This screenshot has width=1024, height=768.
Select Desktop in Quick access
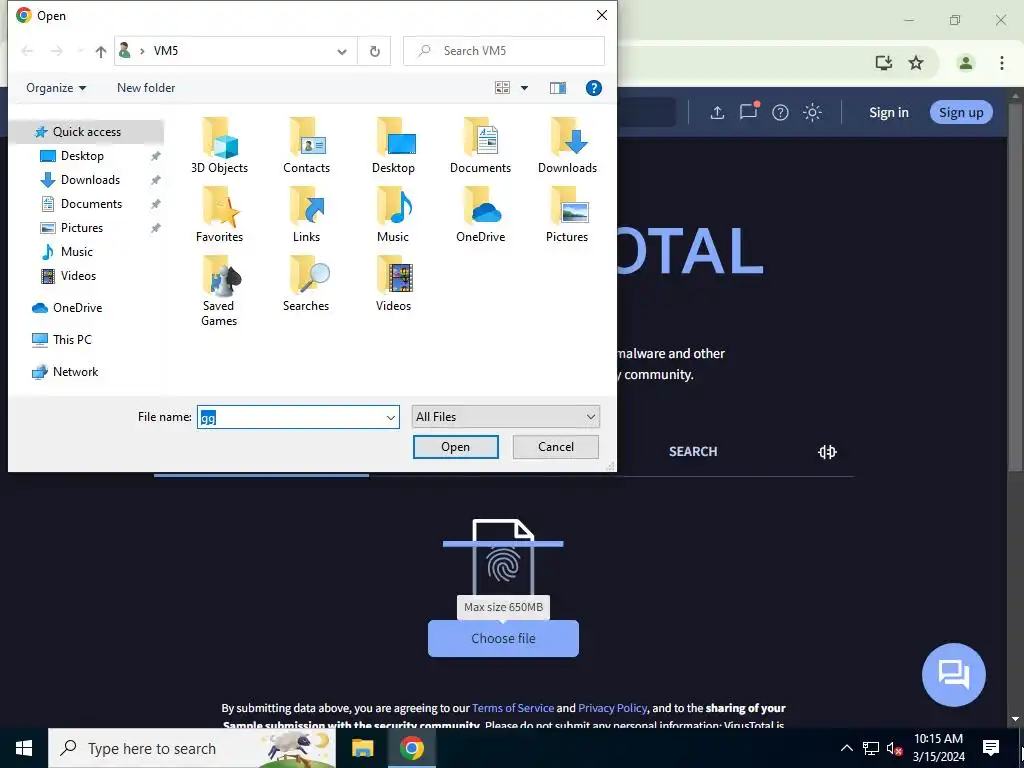tap(82, 155)
